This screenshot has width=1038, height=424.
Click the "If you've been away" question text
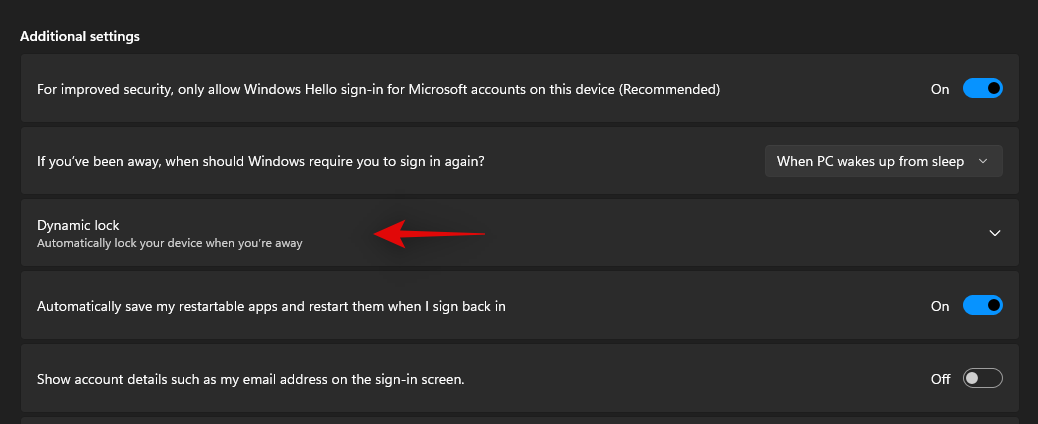(261, 161)
